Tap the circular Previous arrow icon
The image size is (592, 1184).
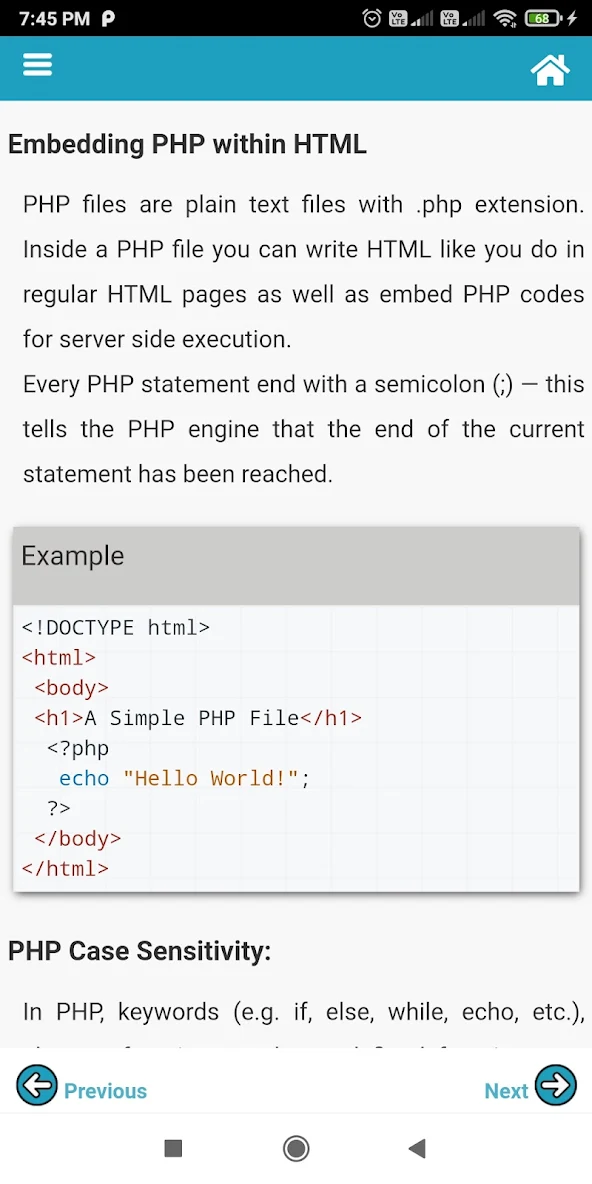pos(37,1085)
